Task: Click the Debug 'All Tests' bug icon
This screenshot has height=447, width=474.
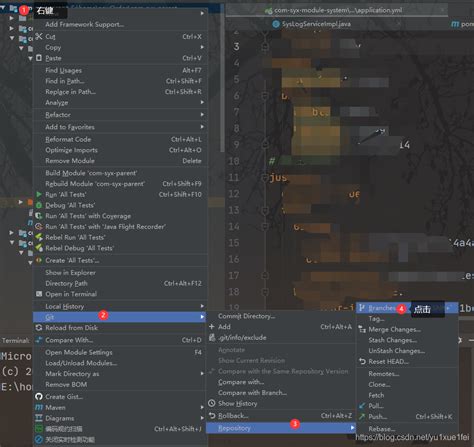Action: 39,205
